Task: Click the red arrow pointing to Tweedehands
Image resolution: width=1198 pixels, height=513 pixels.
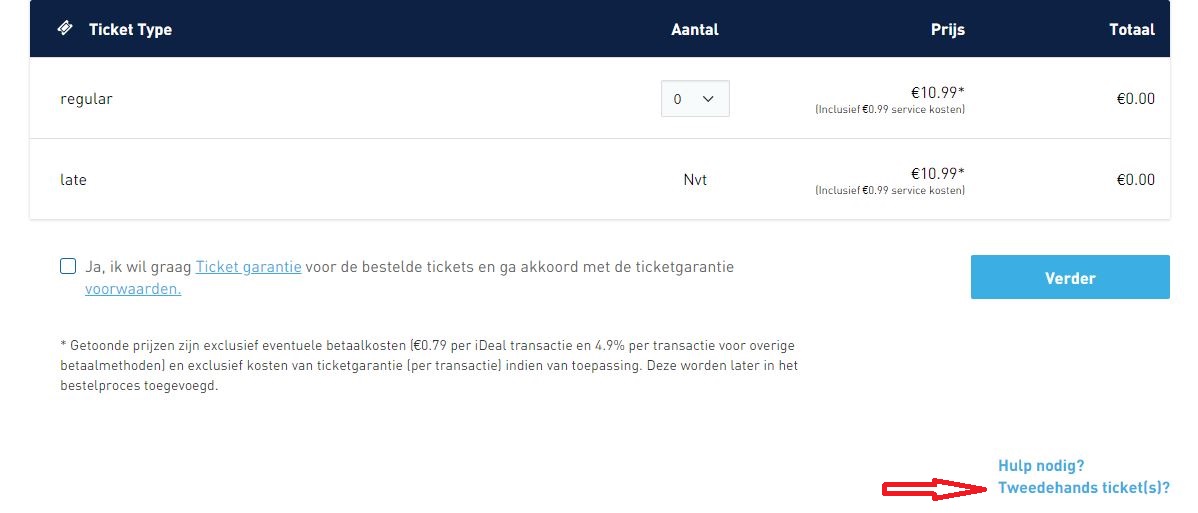Action: click(x=936, y=489)
